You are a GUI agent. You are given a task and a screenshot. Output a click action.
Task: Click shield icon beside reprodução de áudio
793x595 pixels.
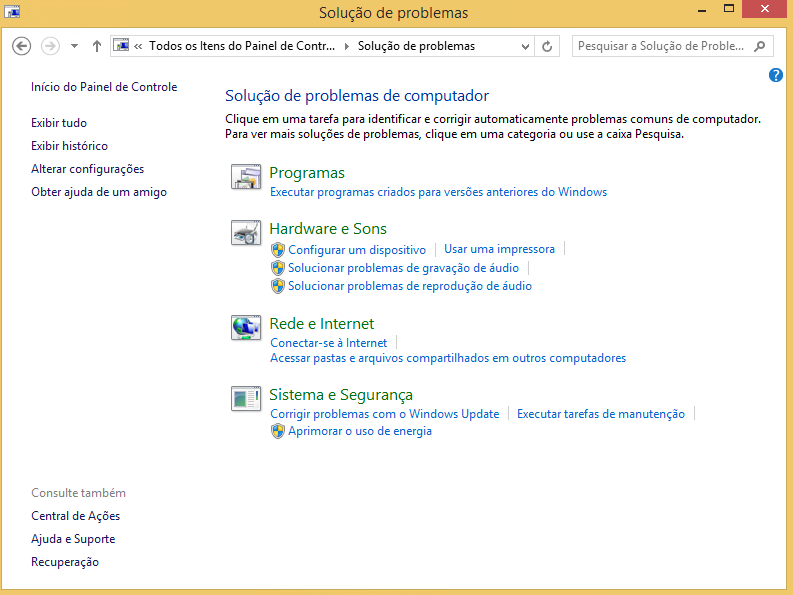(x=278, y=286)
